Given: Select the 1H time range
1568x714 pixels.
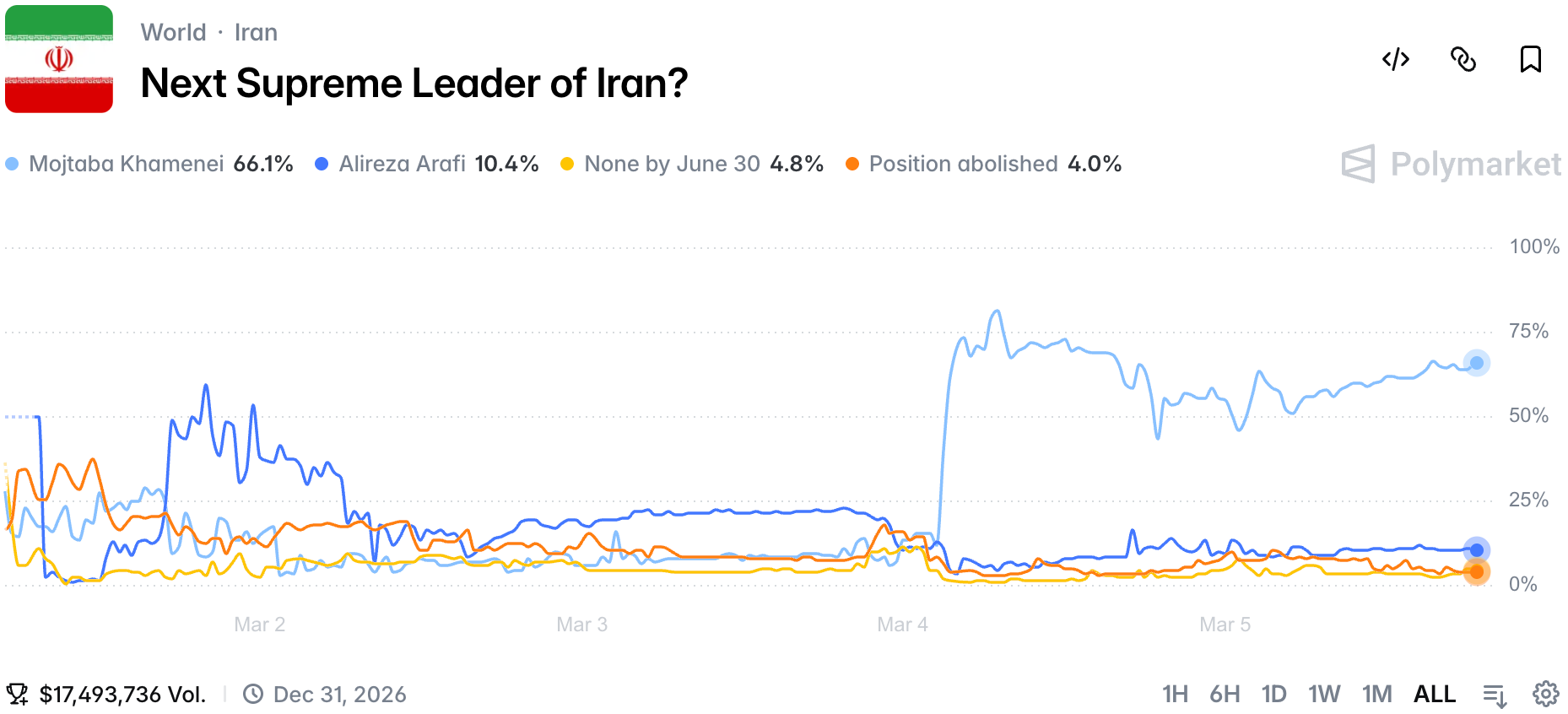Looking at the screenshot, I should [x=1175, y=694].
